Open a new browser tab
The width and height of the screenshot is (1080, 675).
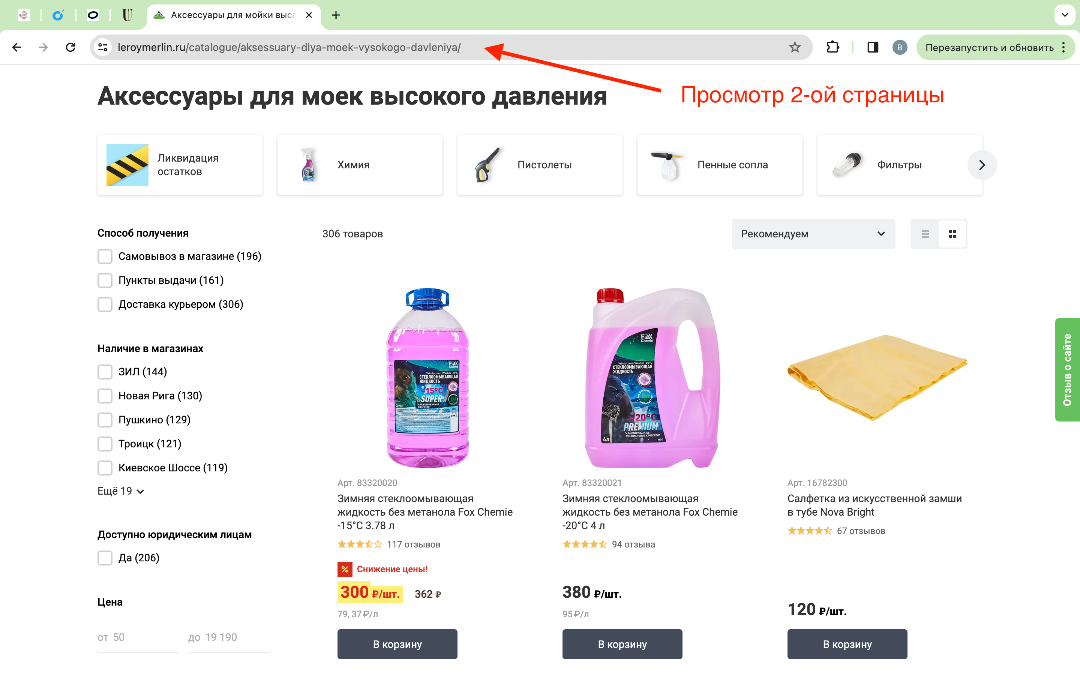coord(336,15)
